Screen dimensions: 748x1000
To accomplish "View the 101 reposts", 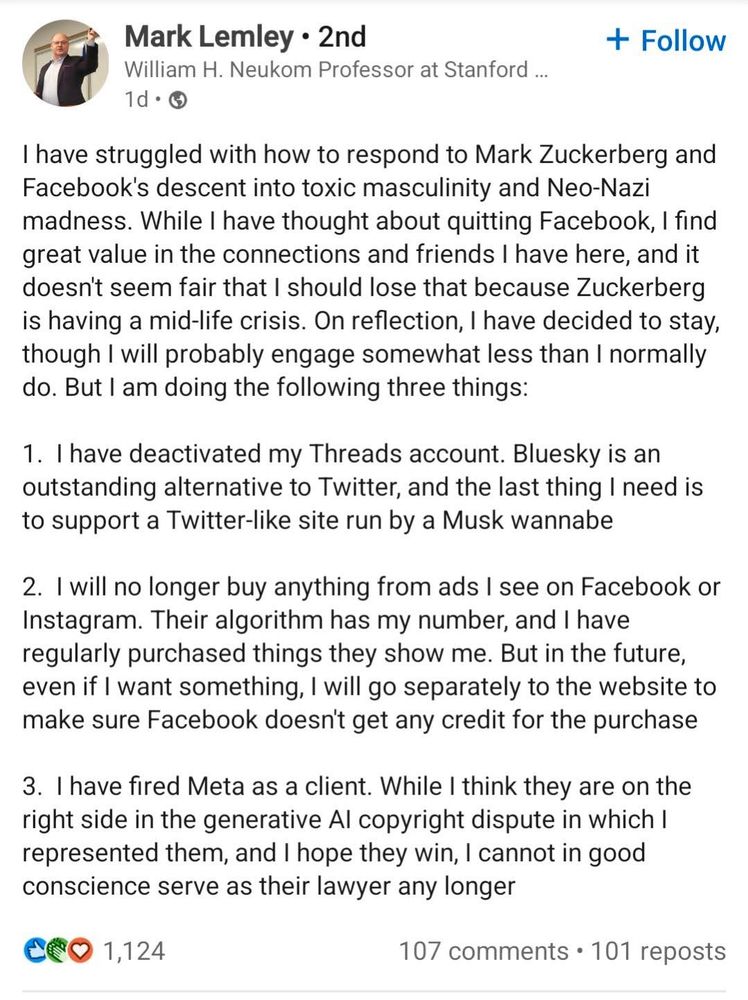I will point(658,951).
